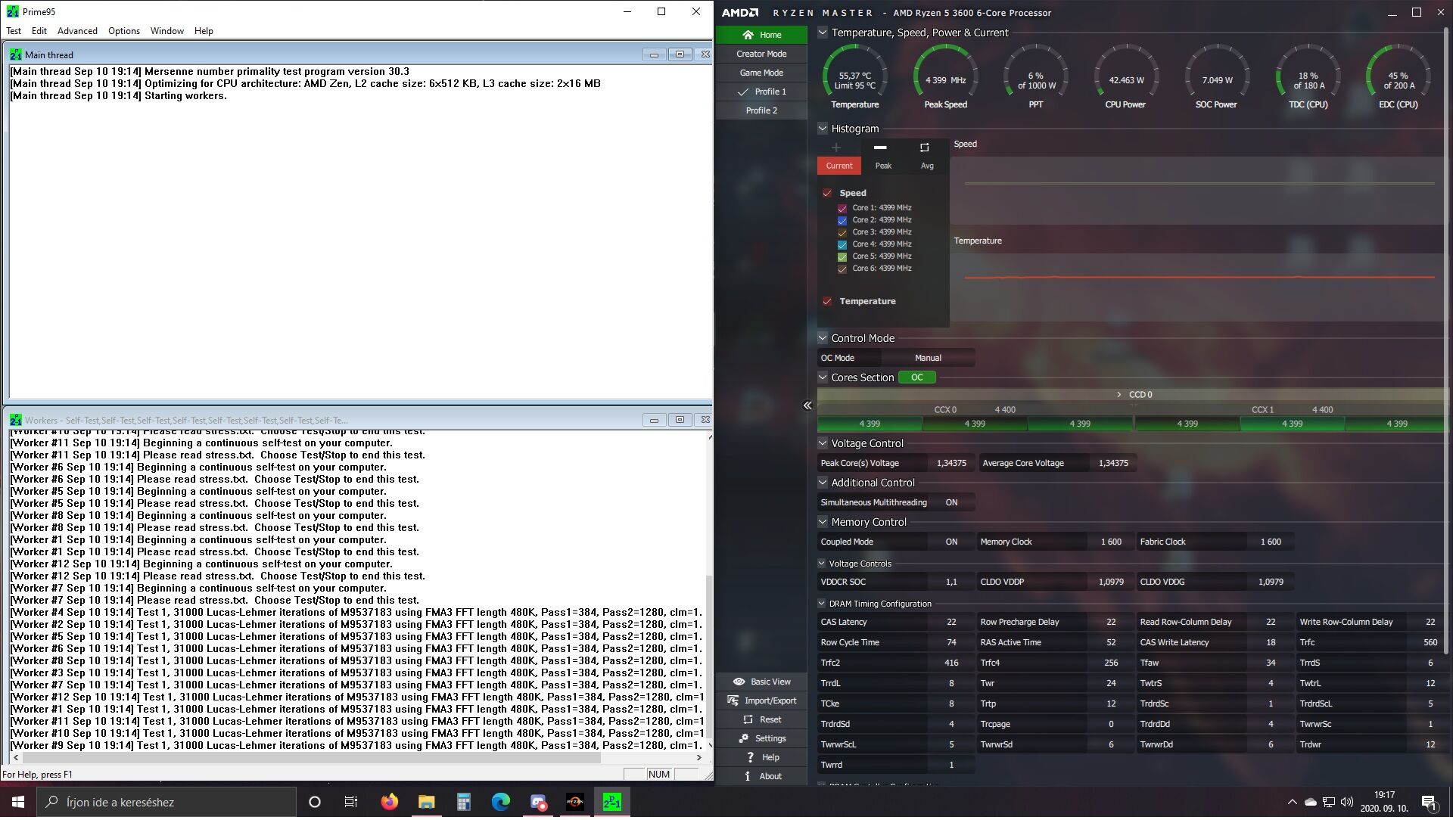This screenshot has width=1456, height=820.
Task: Open Windows Start menu
Action: [x=18, y=803]
